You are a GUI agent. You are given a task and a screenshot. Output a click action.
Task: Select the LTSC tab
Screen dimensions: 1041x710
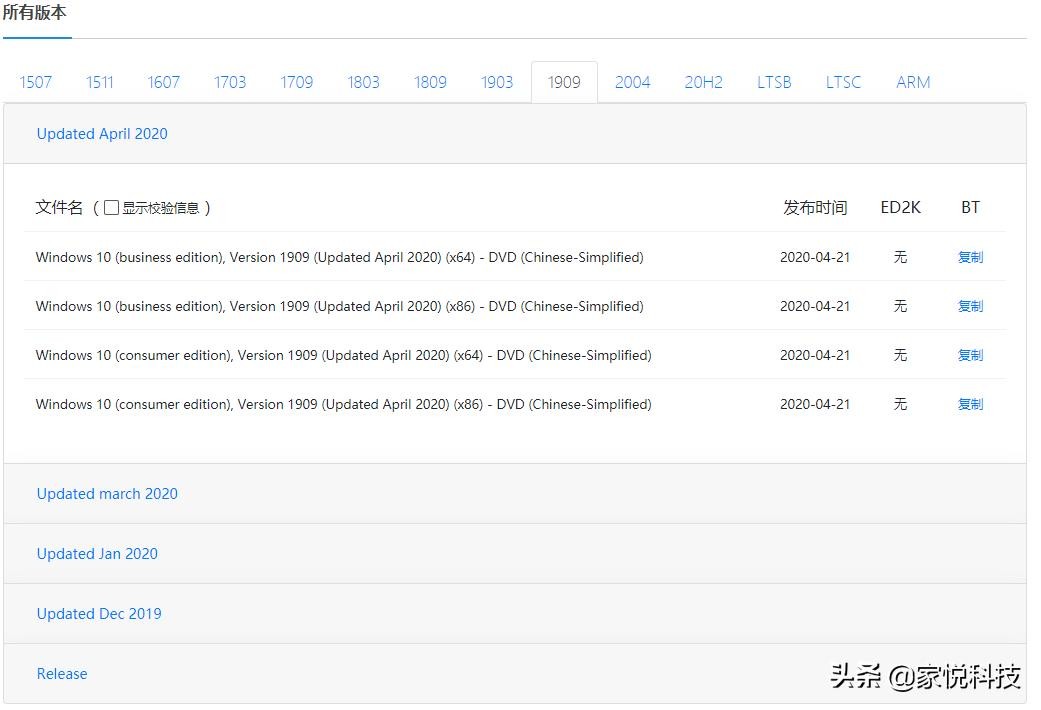click(x=843, y=82)
